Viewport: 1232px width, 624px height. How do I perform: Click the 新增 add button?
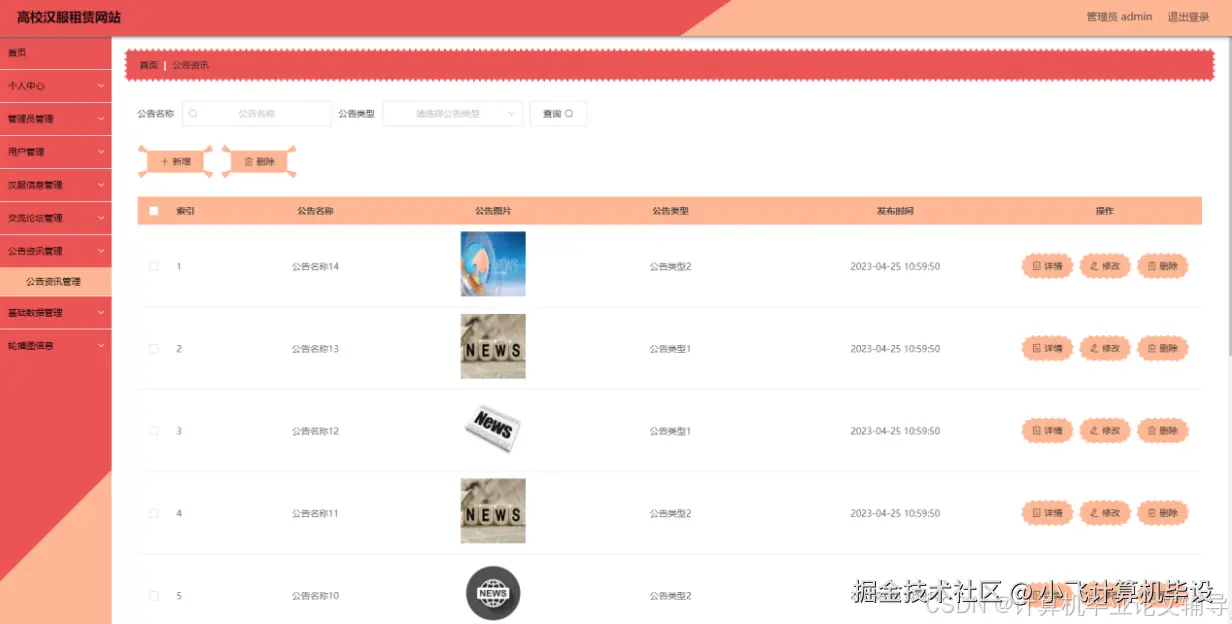[x=175, y=161]
